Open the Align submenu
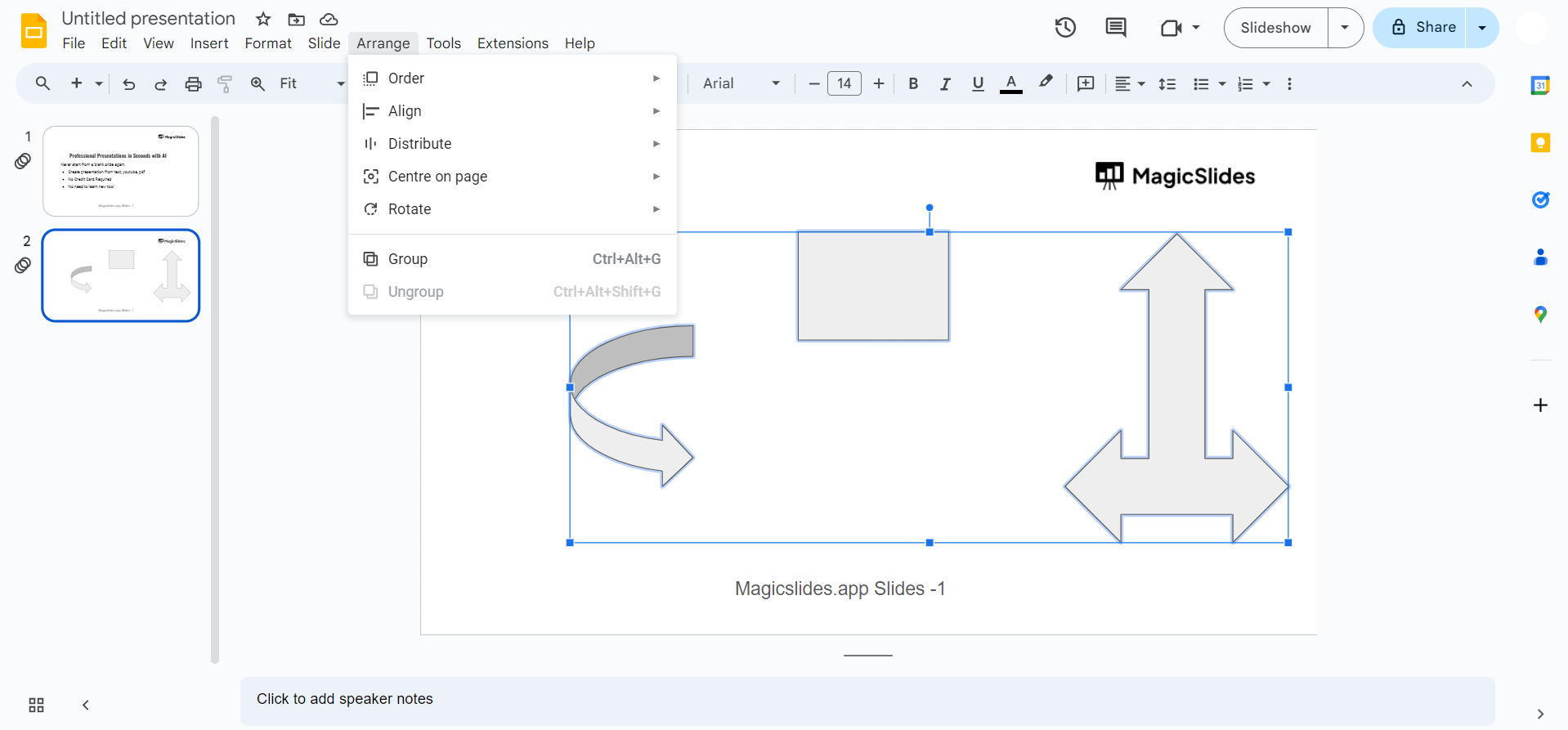Screen dimensions: 1568x730 [x=513, y=111]
